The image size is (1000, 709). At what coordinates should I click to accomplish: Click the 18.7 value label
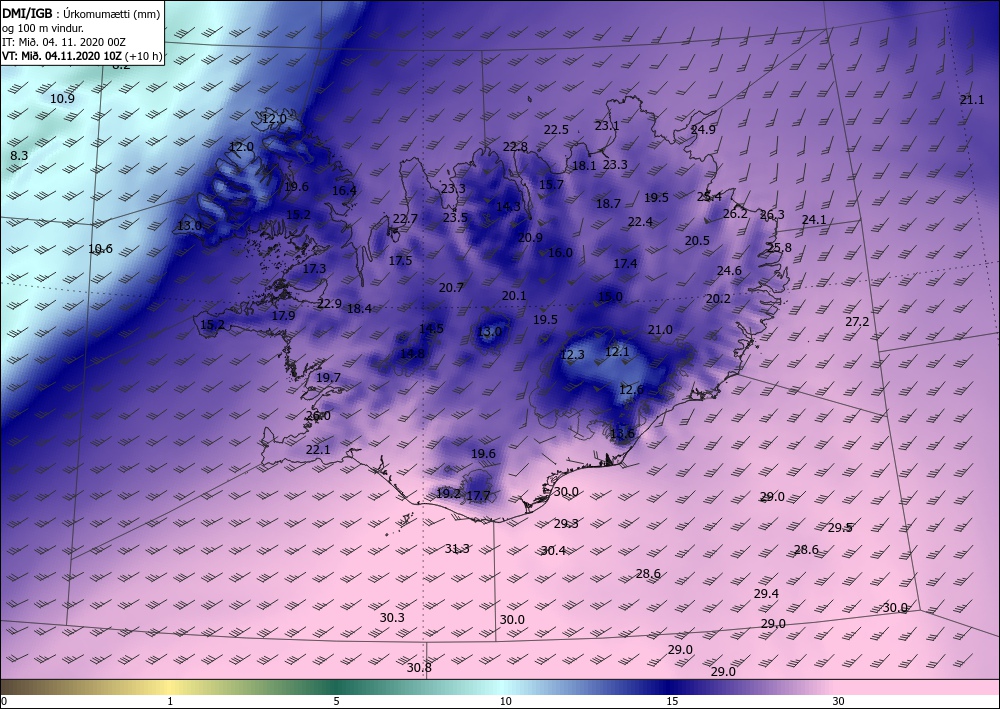point(608,204)
